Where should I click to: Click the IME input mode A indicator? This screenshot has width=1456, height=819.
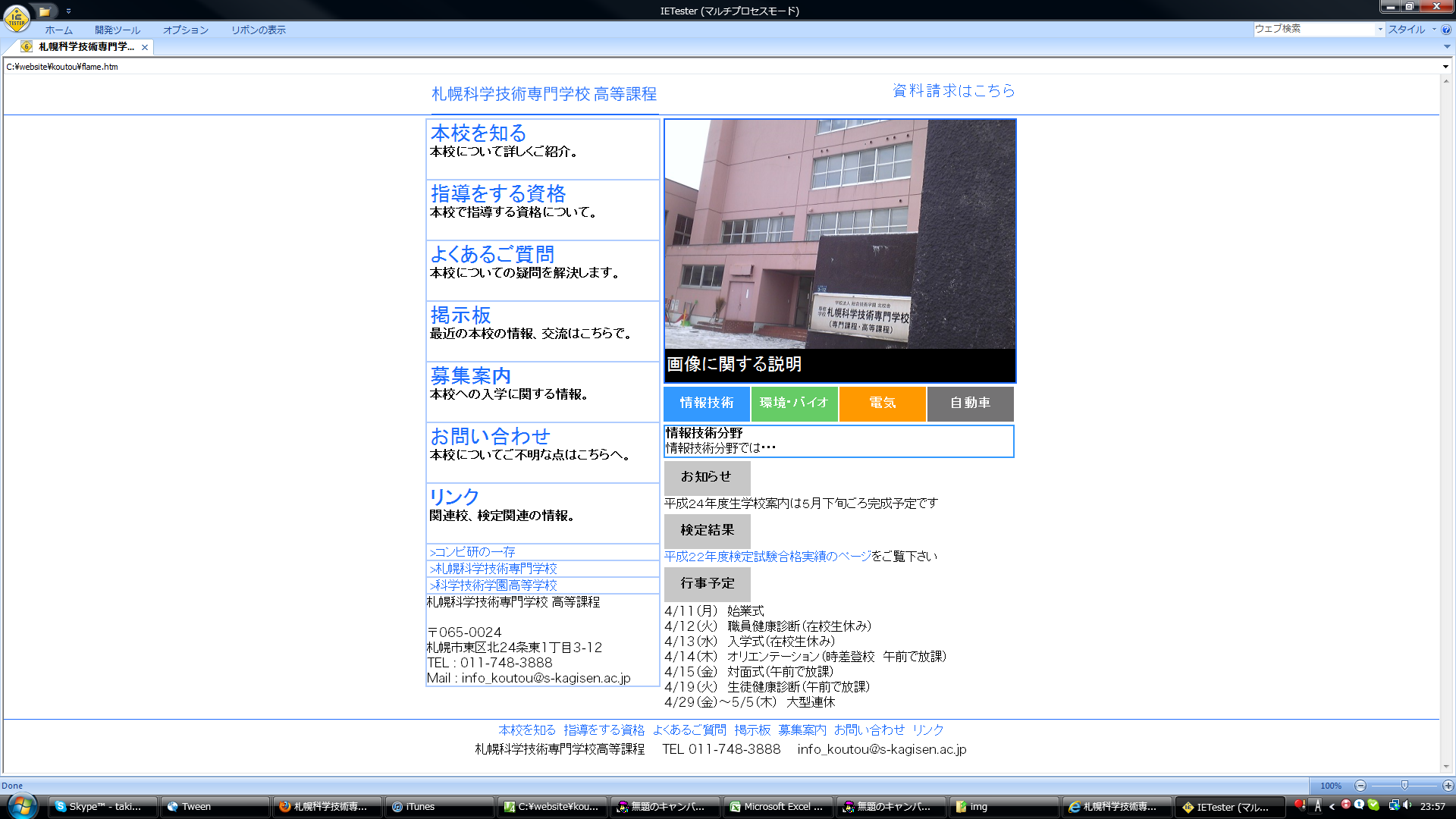[x=1318, y=807]
